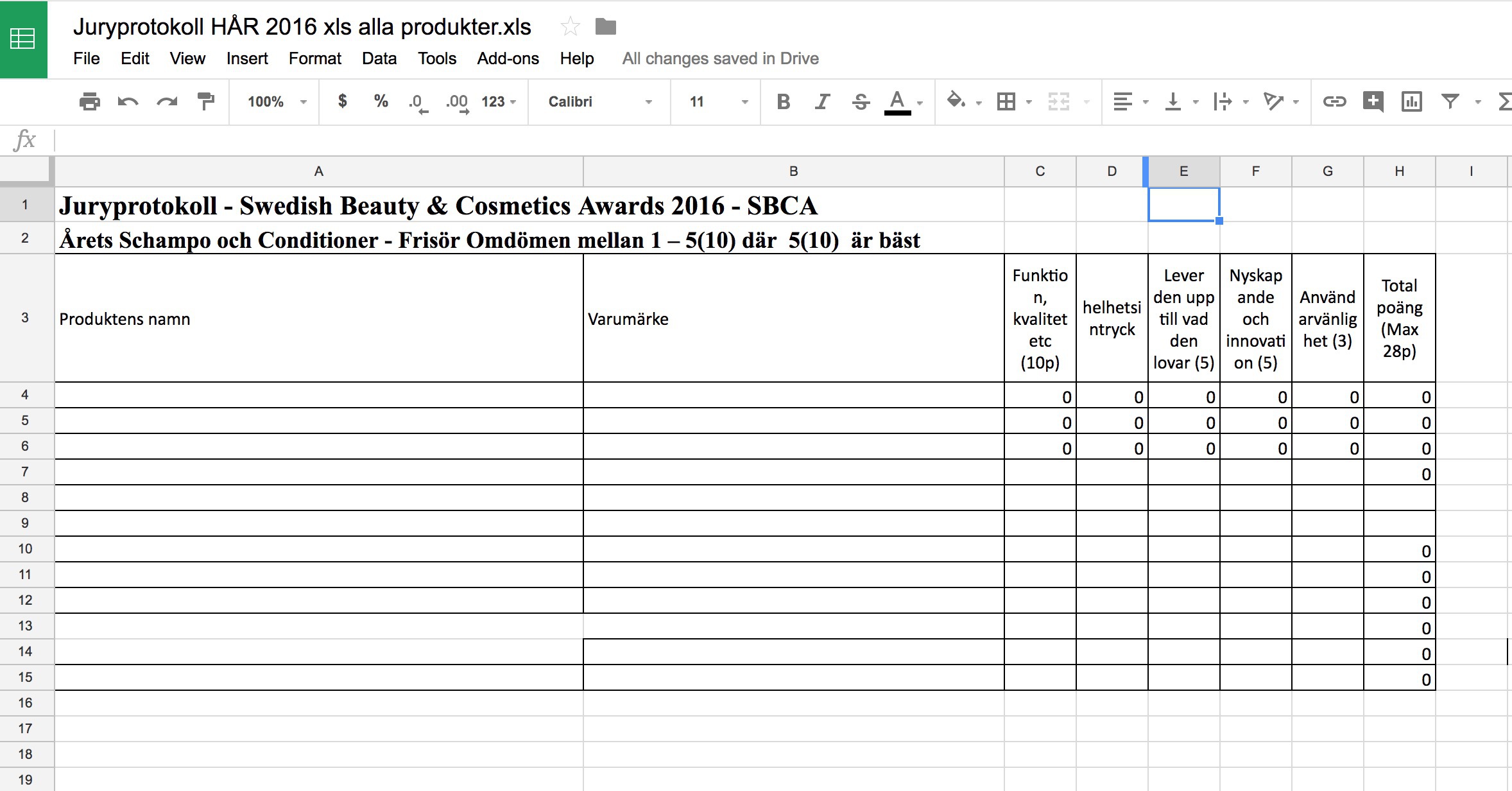This screenshot has width=1512, height=791.
Task: Open the Tools menu
Action: point(437,58)
